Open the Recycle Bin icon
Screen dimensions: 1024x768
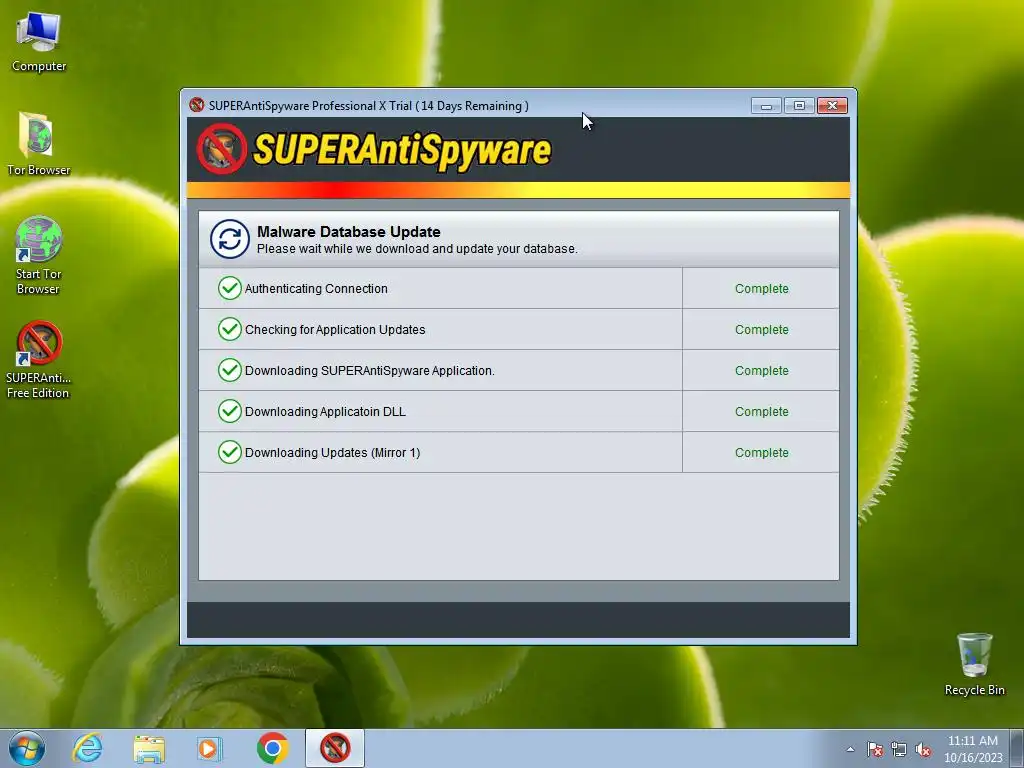pos(974,664)
